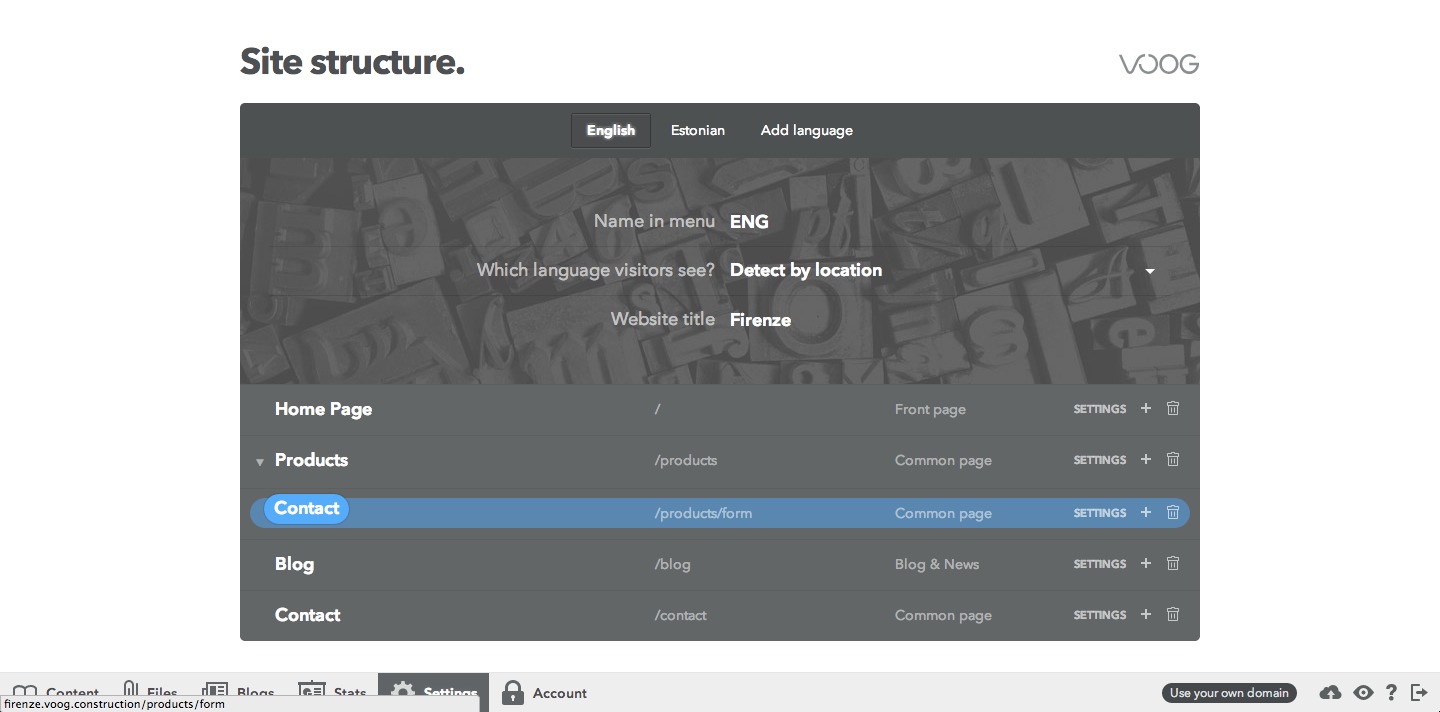The image size is (1440, 712).
Task: Select the Home Page row title
Action: point(323,409)
